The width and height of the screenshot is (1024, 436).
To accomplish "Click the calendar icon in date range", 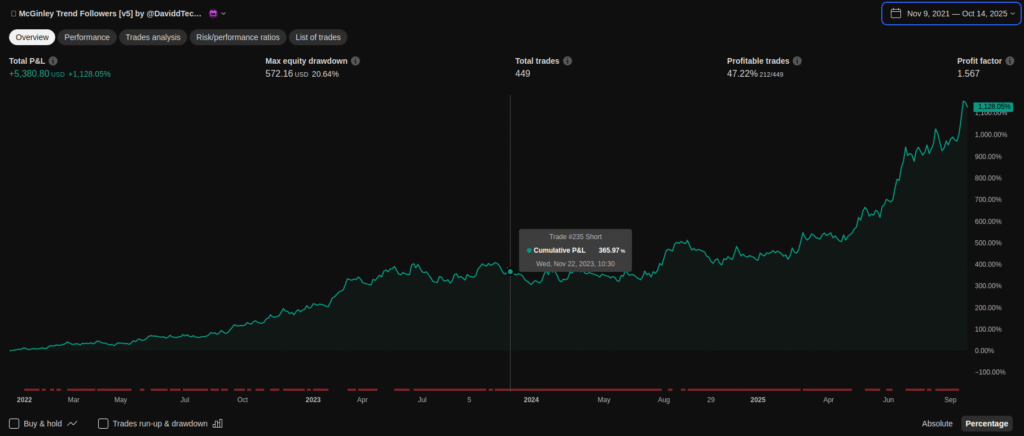I will coord(894,14).
